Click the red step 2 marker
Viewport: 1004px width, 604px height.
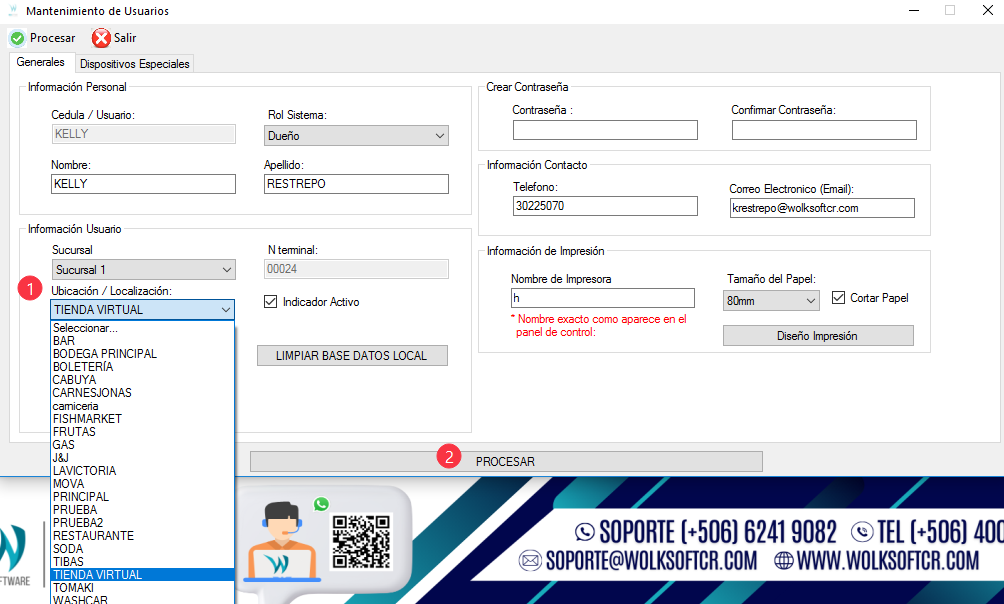point(450,457)
